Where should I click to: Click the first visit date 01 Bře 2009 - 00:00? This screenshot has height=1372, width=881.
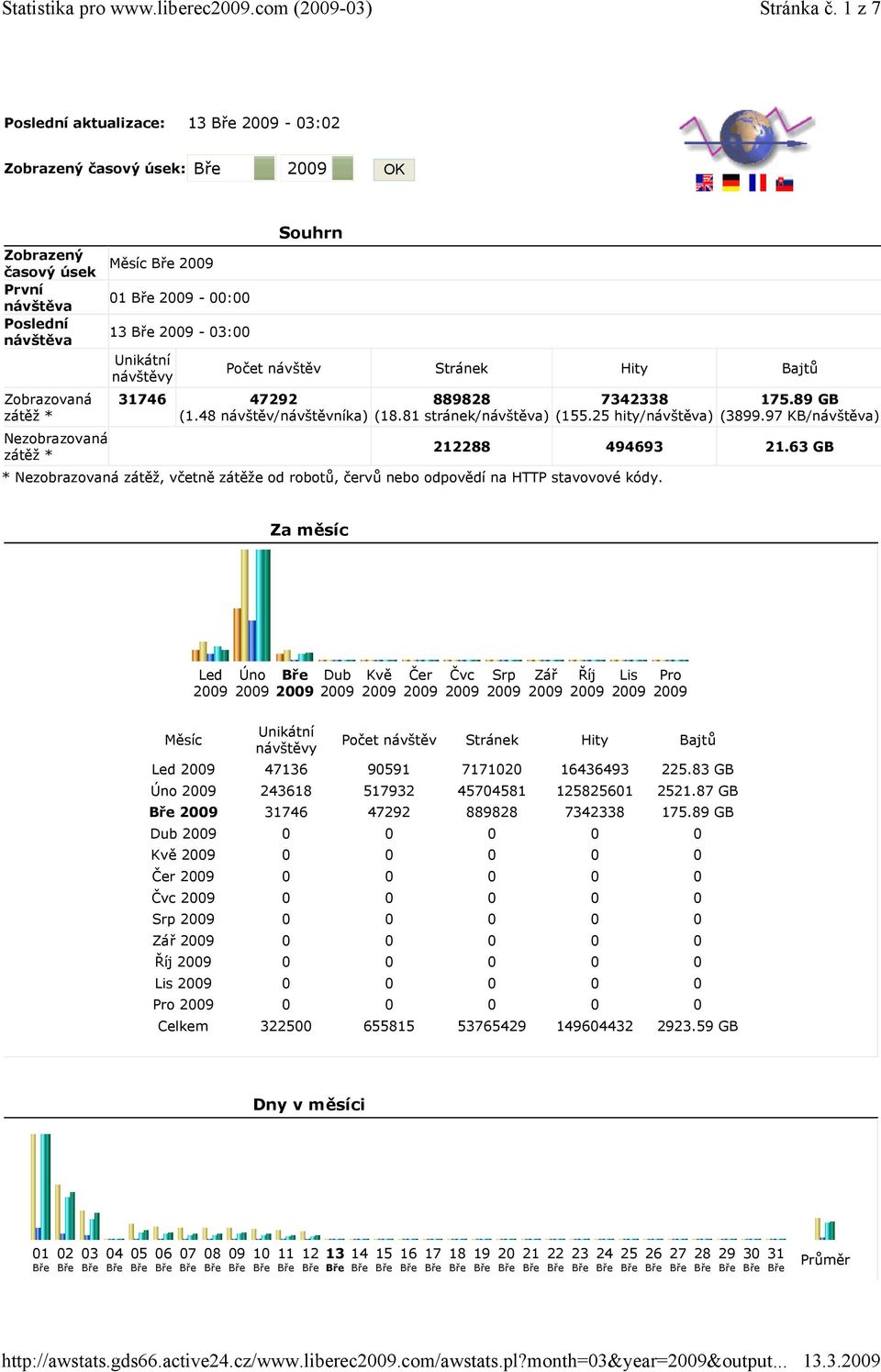click(x=180, y=297)
